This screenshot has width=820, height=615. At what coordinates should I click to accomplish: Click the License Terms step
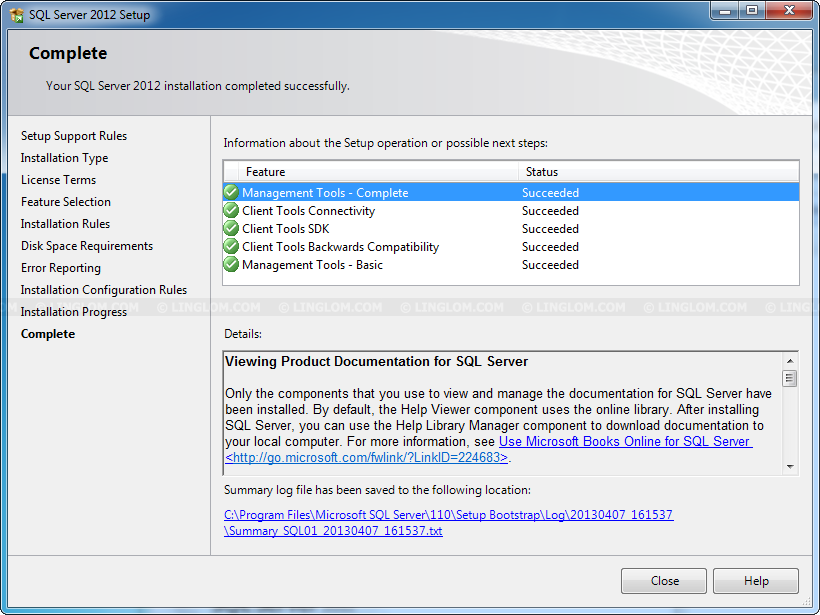(x=59, y=180)
